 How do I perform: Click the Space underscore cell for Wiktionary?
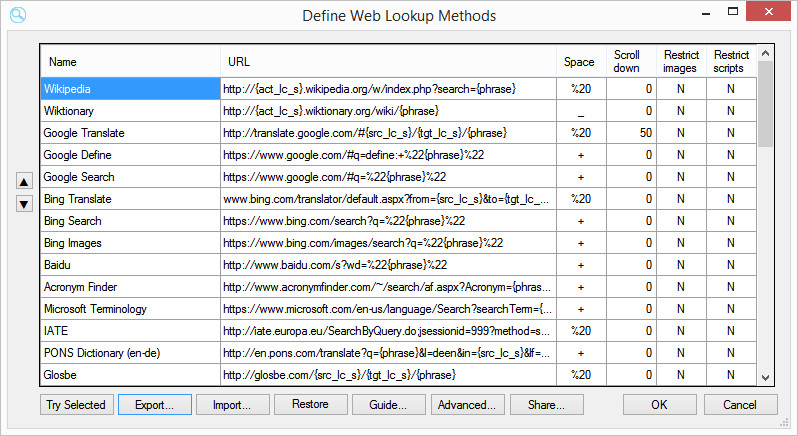point(581,110)
